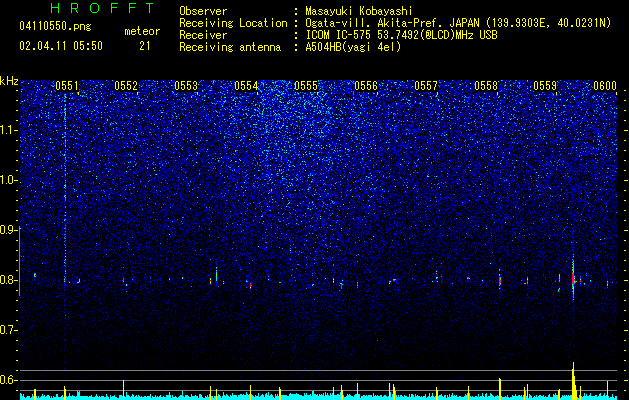The width and height of the screenshot is (629, 400).
Task: Click the 0600 time marker
Action: pos(605,86)
